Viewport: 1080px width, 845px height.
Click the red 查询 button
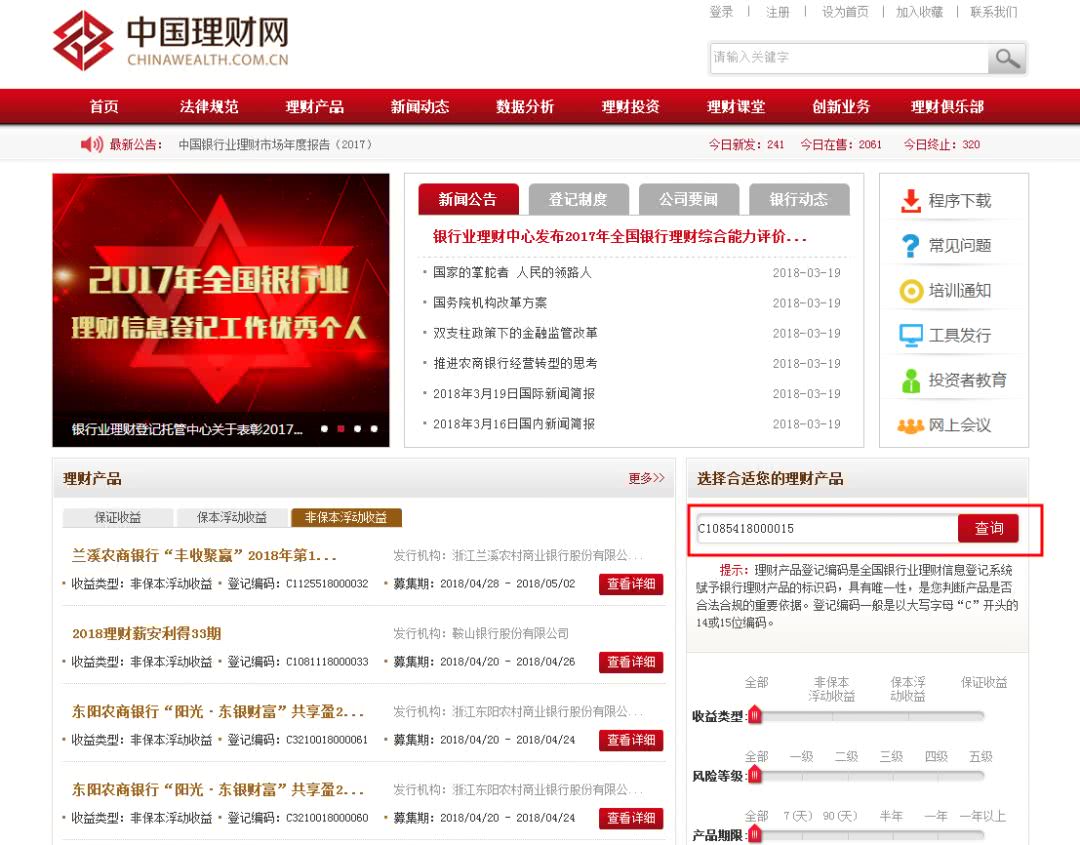click(988, 528)
